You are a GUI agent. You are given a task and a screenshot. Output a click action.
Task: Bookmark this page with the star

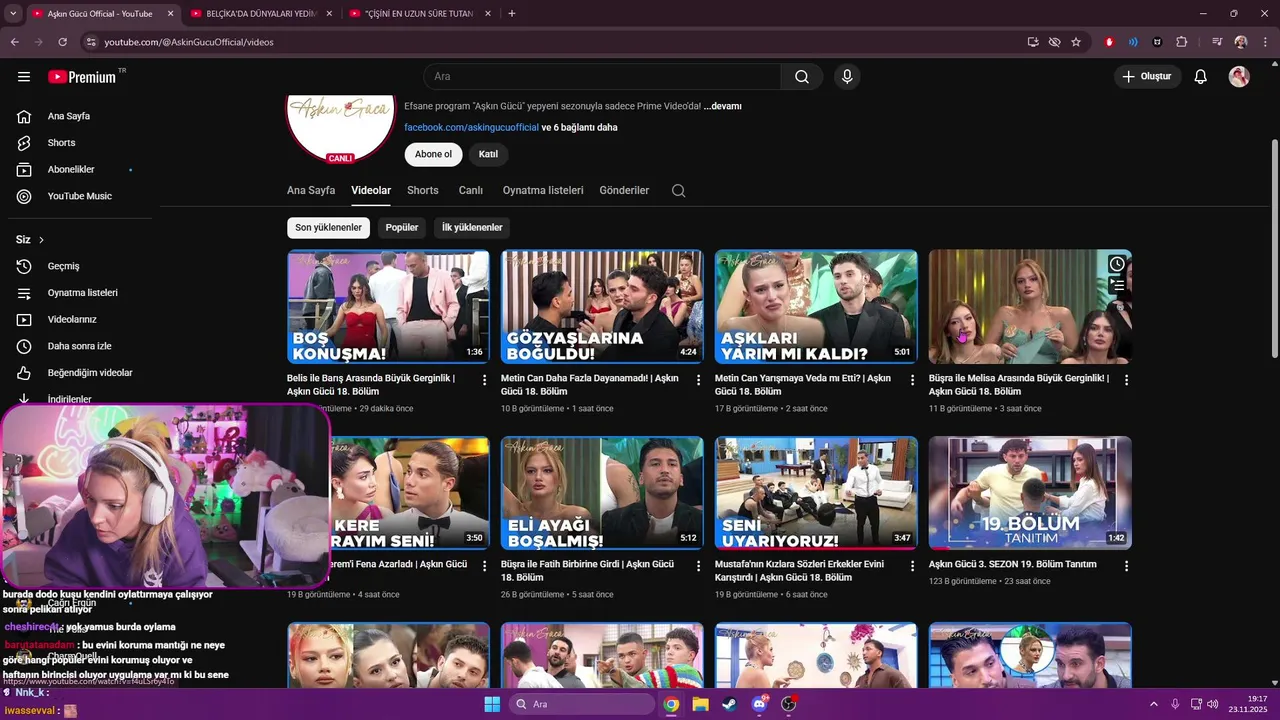(1076, 42)
